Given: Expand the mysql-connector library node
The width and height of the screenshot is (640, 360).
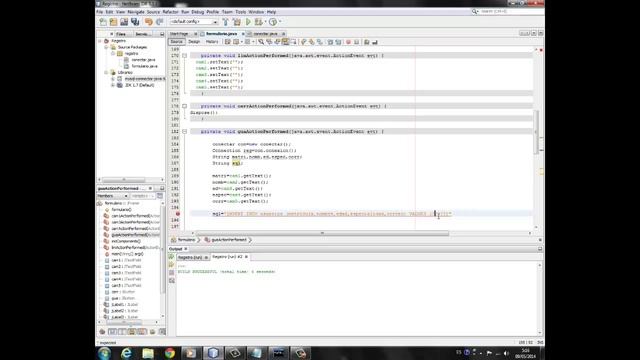Looking at the screenshot, I should pos(113,79).
